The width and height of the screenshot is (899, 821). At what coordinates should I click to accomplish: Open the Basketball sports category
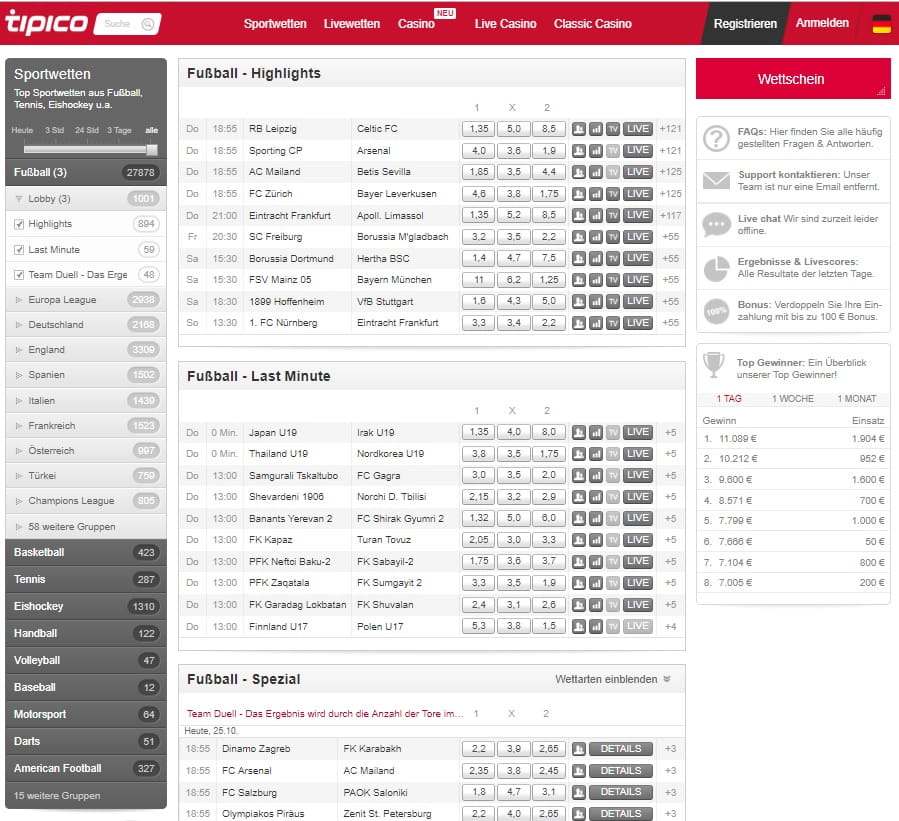pos(86,553)
